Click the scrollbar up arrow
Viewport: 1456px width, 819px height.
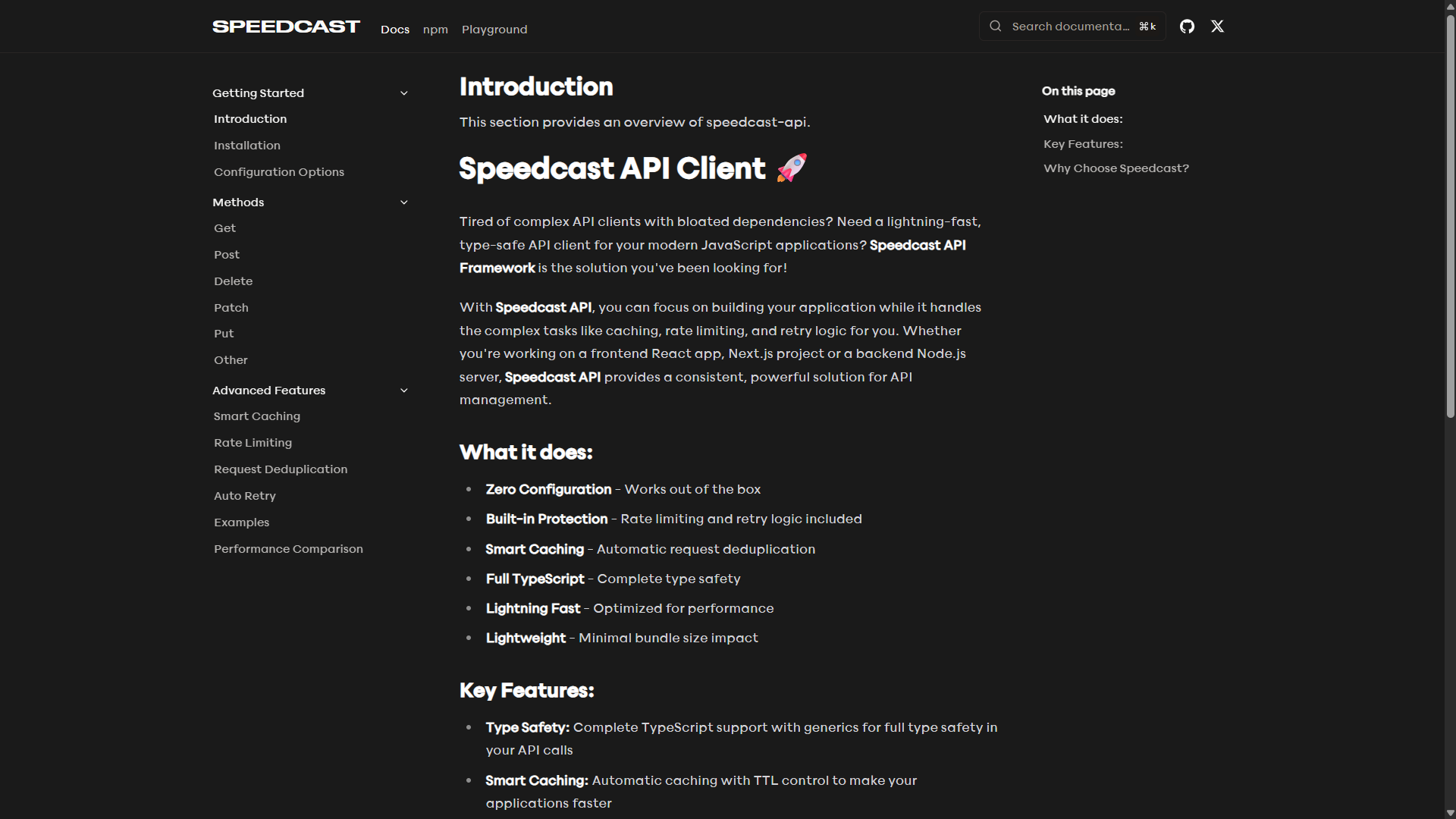pos(1450,6)
